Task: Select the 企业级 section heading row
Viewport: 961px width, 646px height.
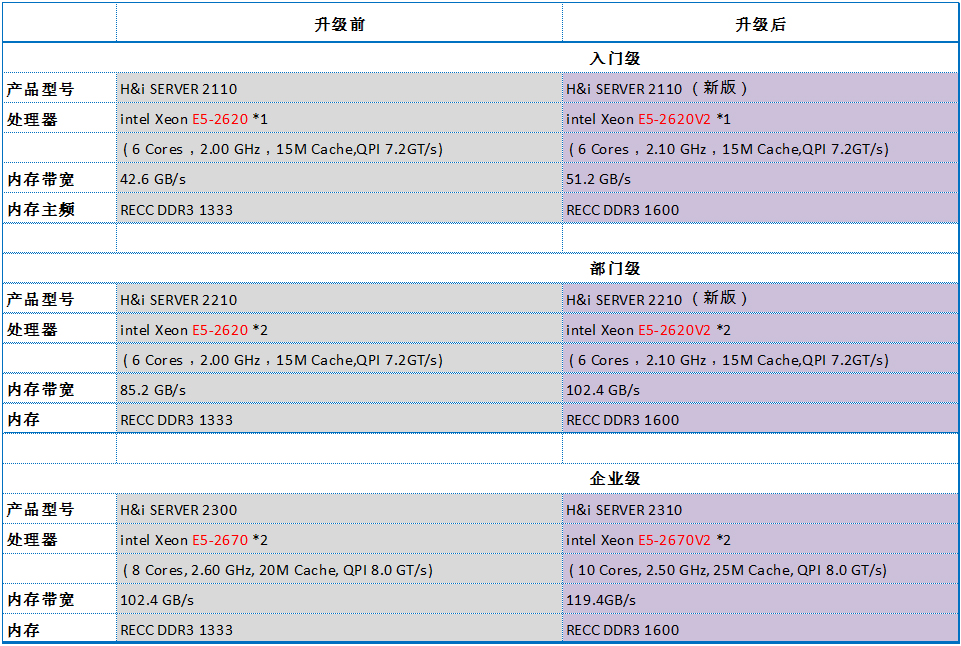Action: pos(615,479)
